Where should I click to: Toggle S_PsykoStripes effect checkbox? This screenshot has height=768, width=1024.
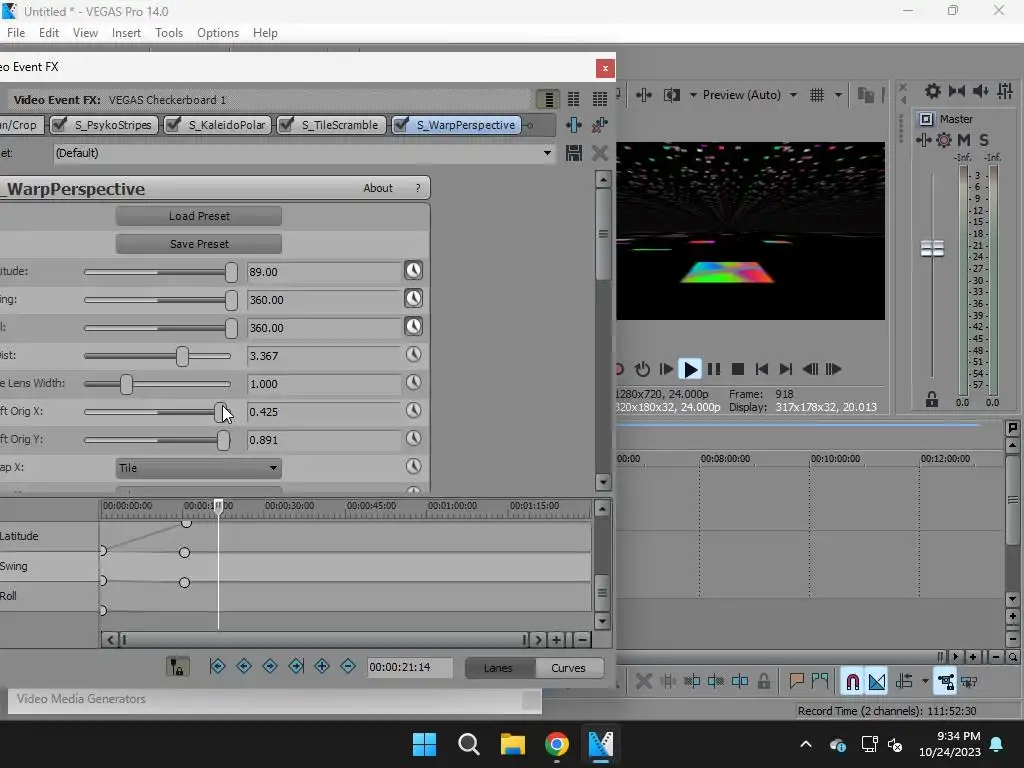59,124
